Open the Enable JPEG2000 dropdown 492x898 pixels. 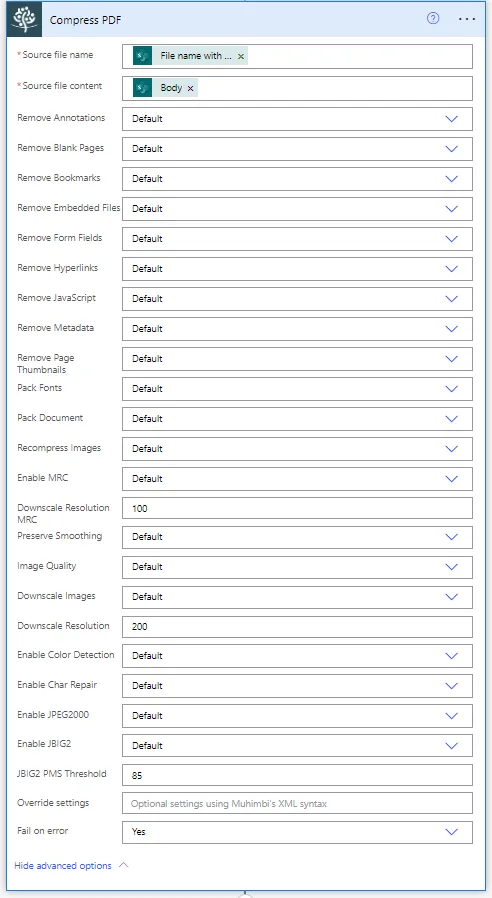(x=297, y=716)
